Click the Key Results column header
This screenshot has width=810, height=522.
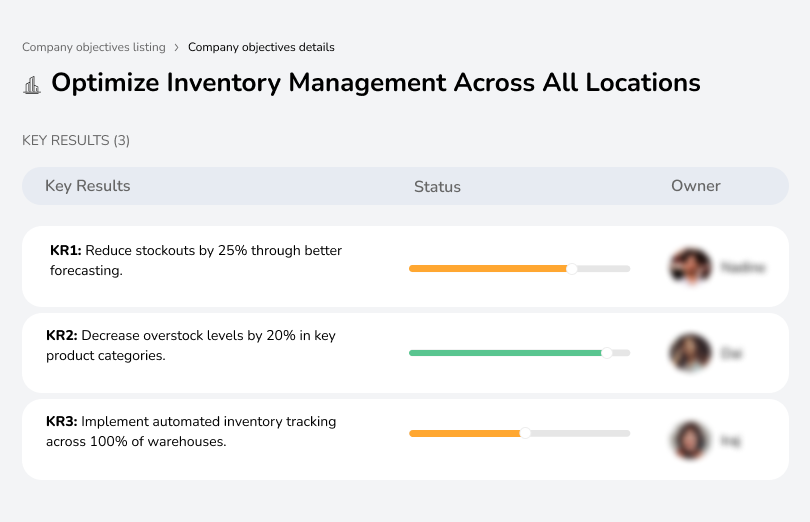[x=87, y=186]
